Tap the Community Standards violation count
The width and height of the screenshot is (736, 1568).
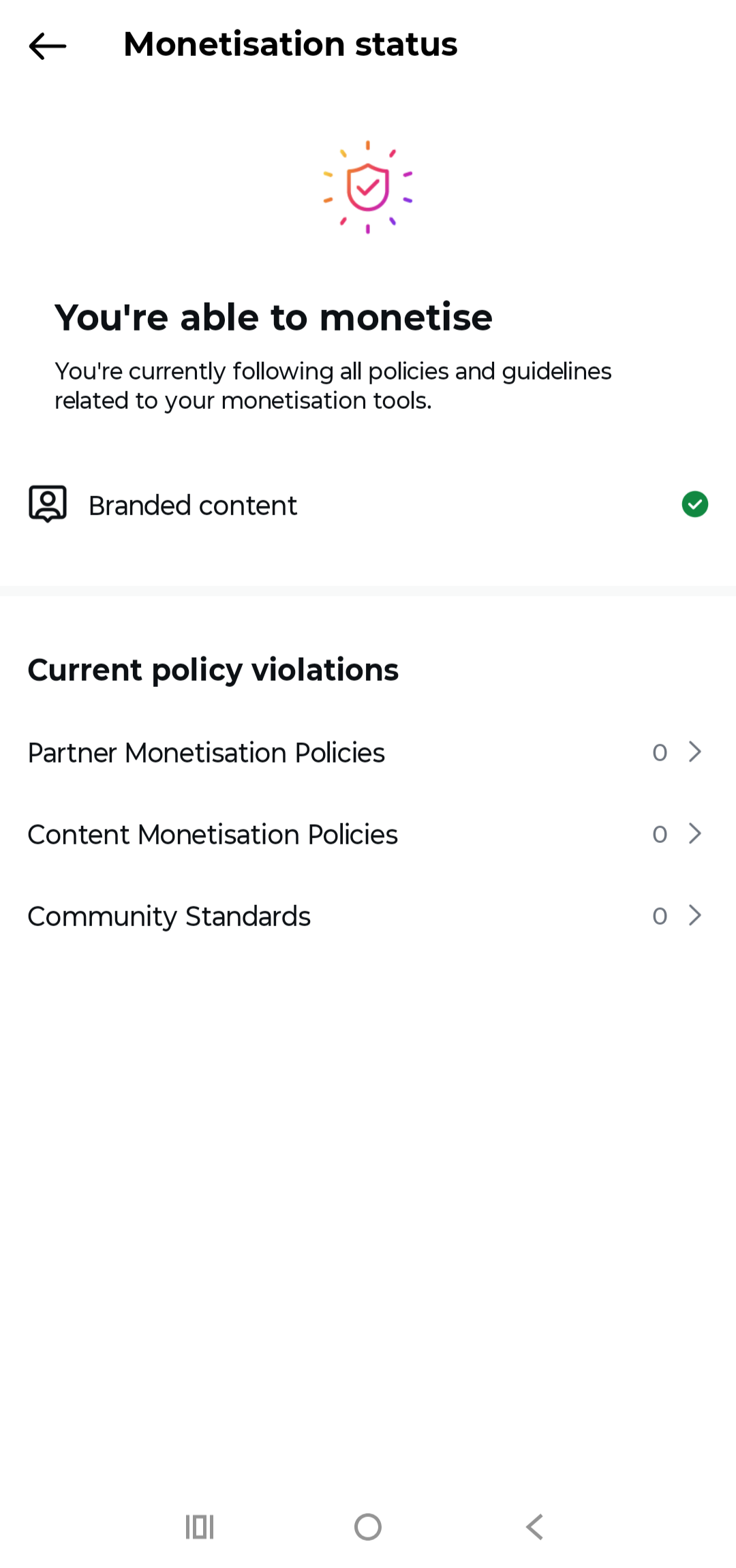click(x=659, y=916)
